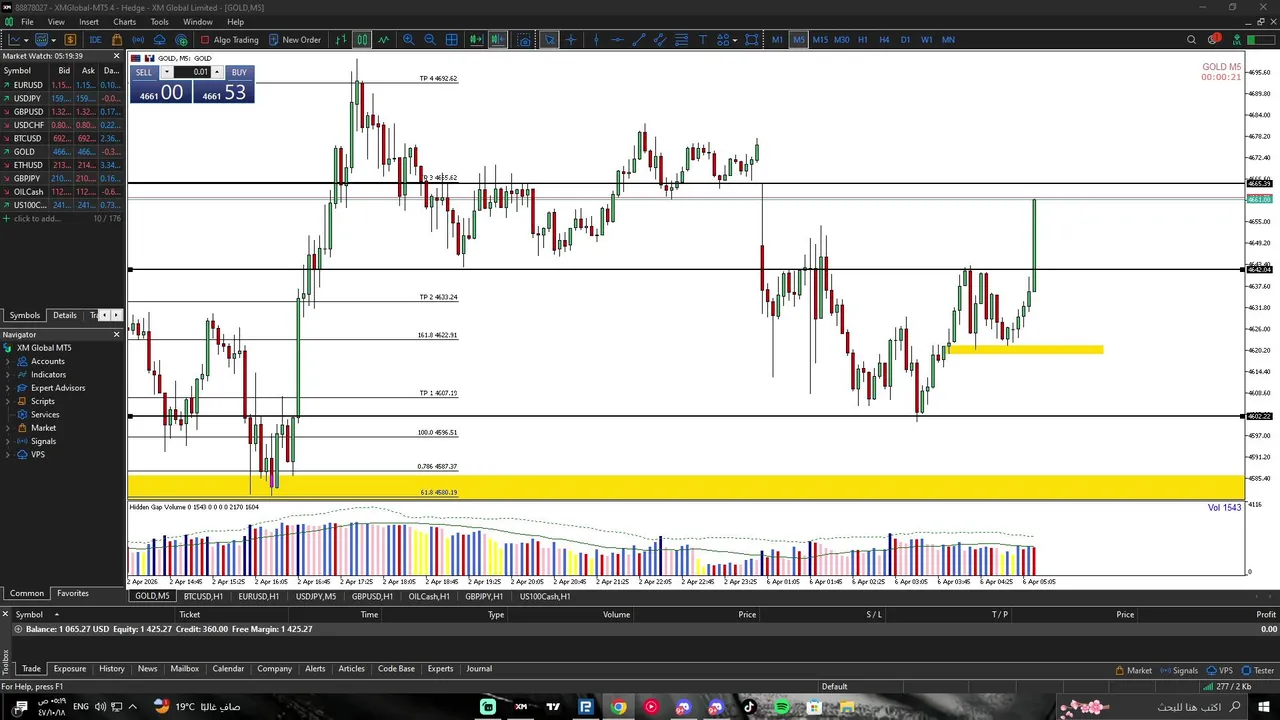This screenshot has height=720, width=1280.
Task: Switch to D1 timeframe
Action: point(905,40)
